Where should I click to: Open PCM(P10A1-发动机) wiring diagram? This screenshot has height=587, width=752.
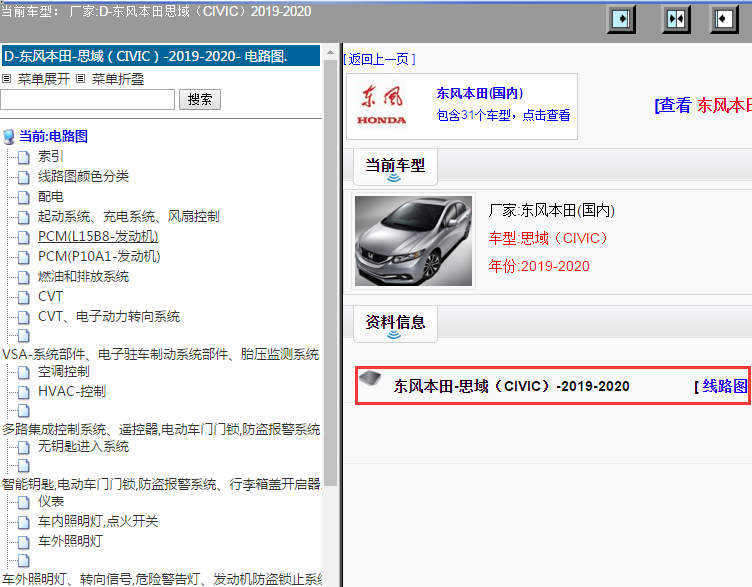coord(99,257)
